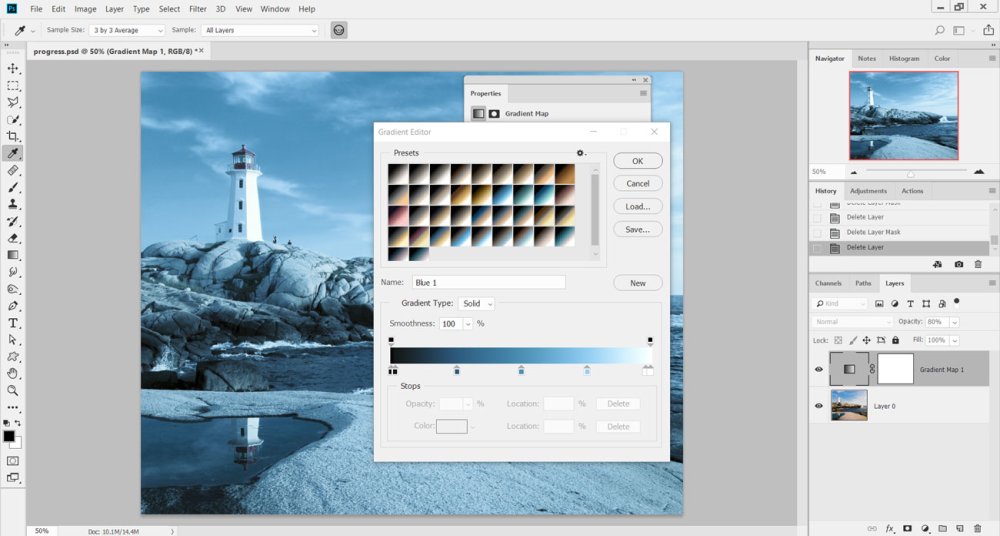The width and height of the screenshot is (1000, 536).
Task: Open the Layers panel menu
Action: (992, 283)
